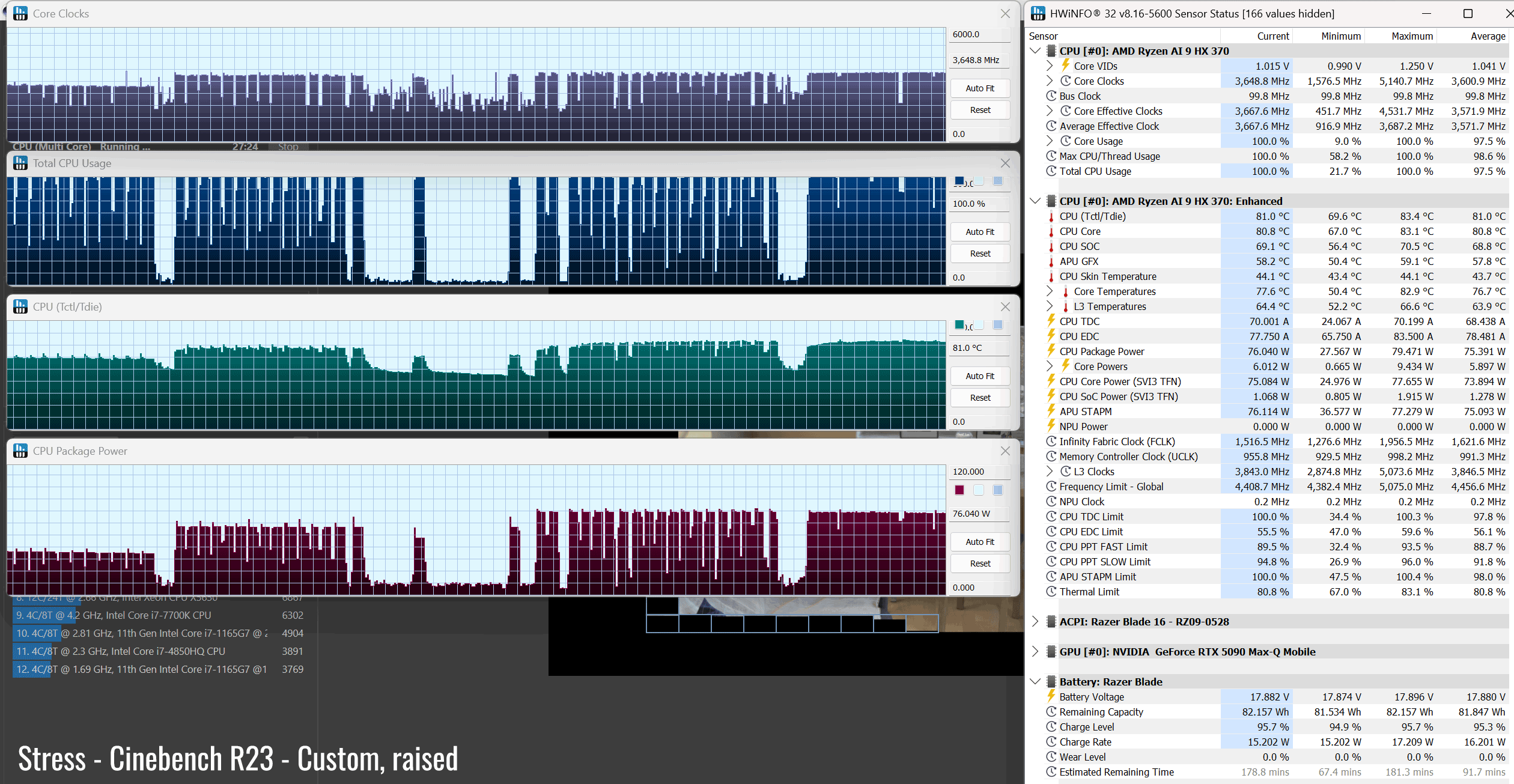Viewport: 1514px width, 784px height.
Task: Click Auto Fit in the Core Clocks graph
Action: click(x=980, y=88)
